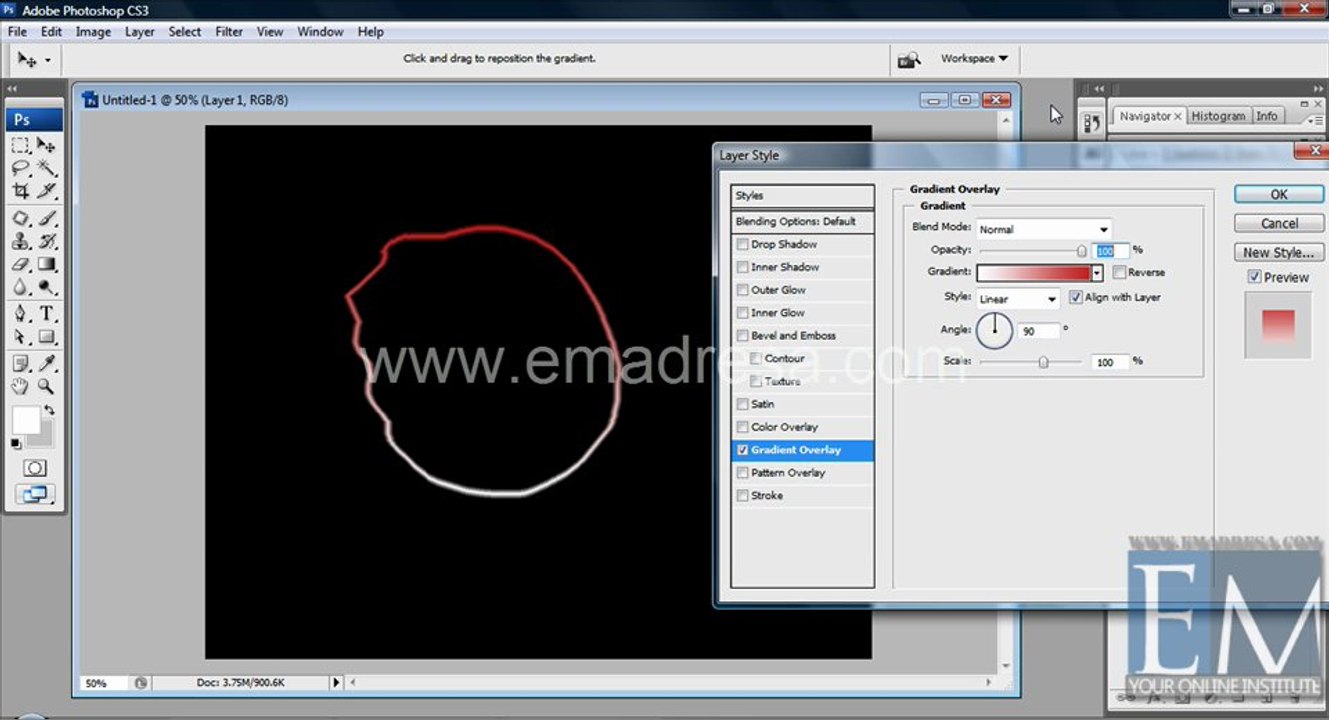Open the tool preset picker arrow
The image size is (1329, 720).
point(47,61)
